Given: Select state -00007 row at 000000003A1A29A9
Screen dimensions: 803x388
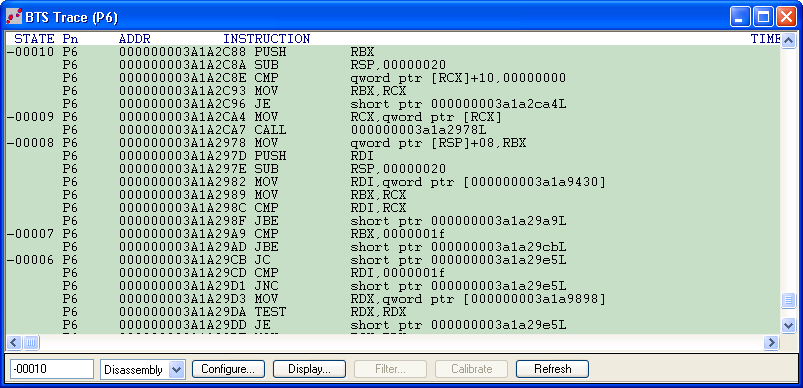Looking at the screenshot, I should pos(393,234).
